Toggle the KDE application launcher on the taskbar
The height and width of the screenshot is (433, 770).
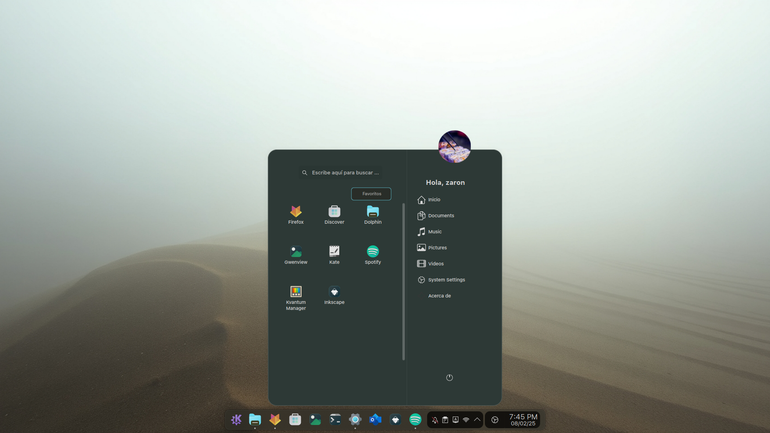click(x=236, y=419)
